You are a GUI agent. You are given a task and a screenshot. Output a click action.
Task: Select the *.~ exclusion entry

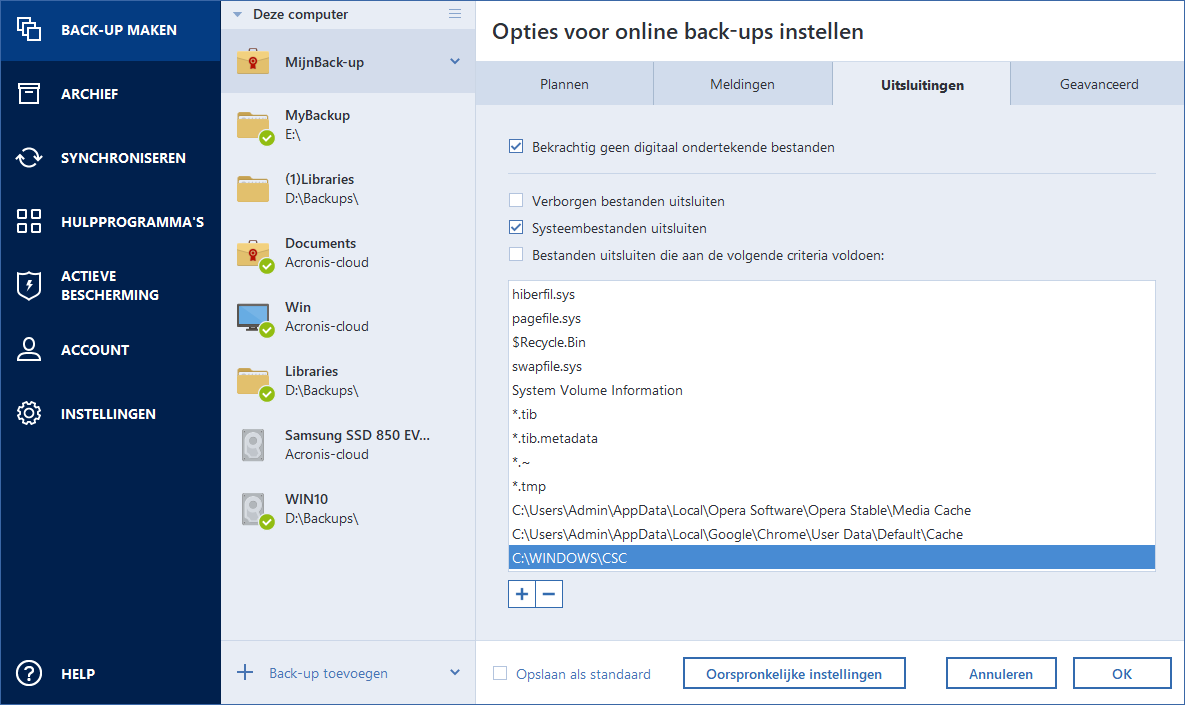coord(831,462)
